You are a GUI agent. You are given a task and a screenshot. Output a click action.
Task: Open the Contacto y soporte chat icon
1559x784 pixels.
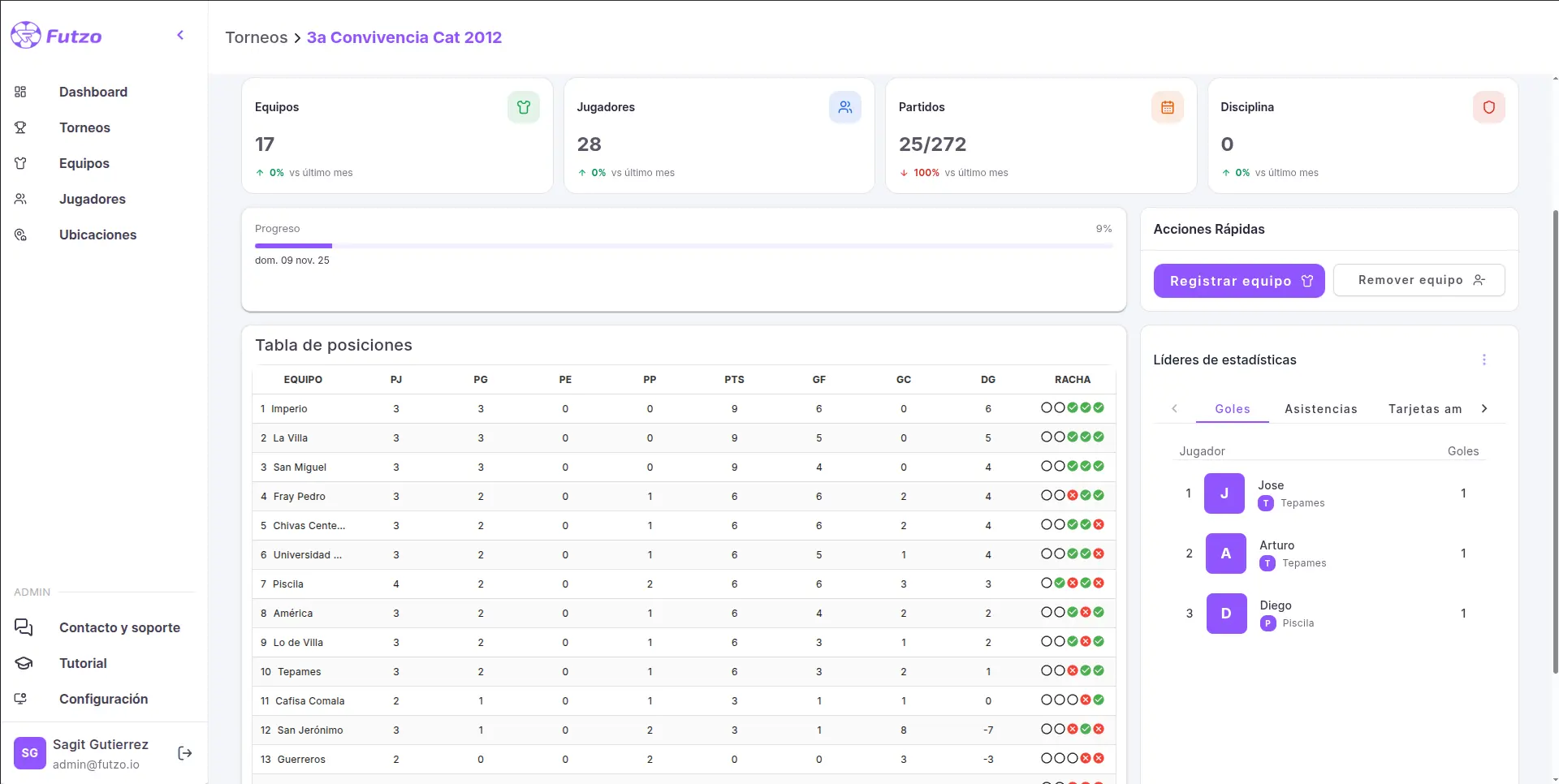tap(22, 627)
